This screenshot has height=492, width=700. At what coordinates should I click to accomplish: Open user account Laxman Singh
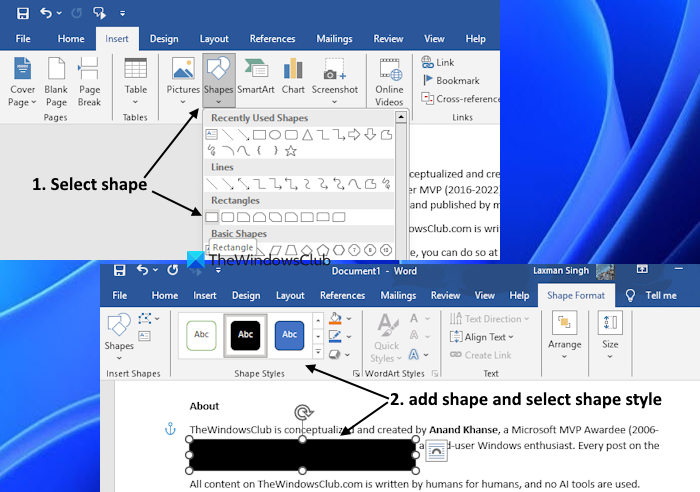pos(573,271)
